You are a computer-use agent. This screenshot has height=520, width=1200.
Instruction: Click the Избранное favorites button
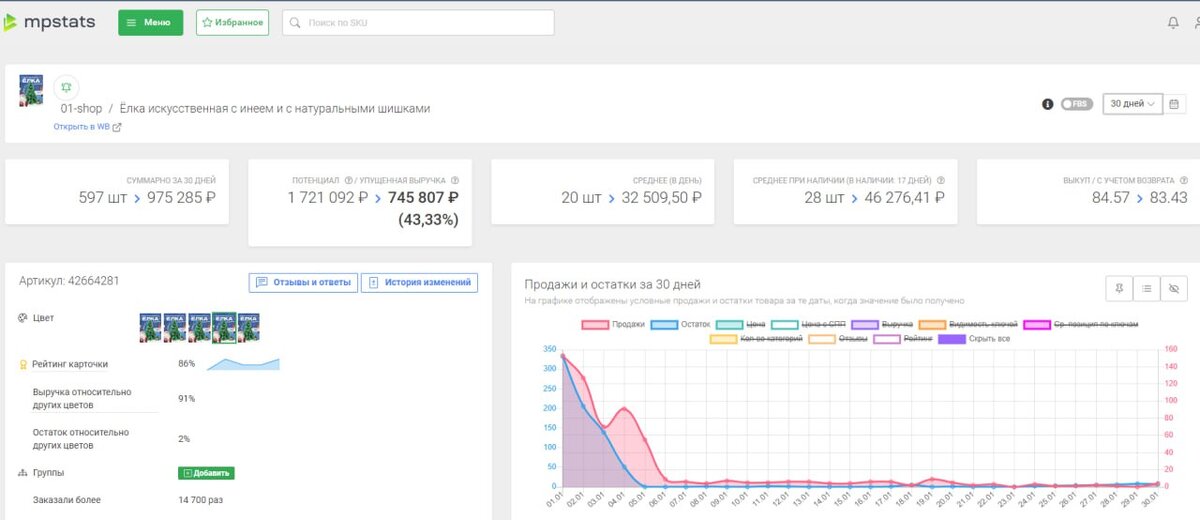[x=232, y=23]
